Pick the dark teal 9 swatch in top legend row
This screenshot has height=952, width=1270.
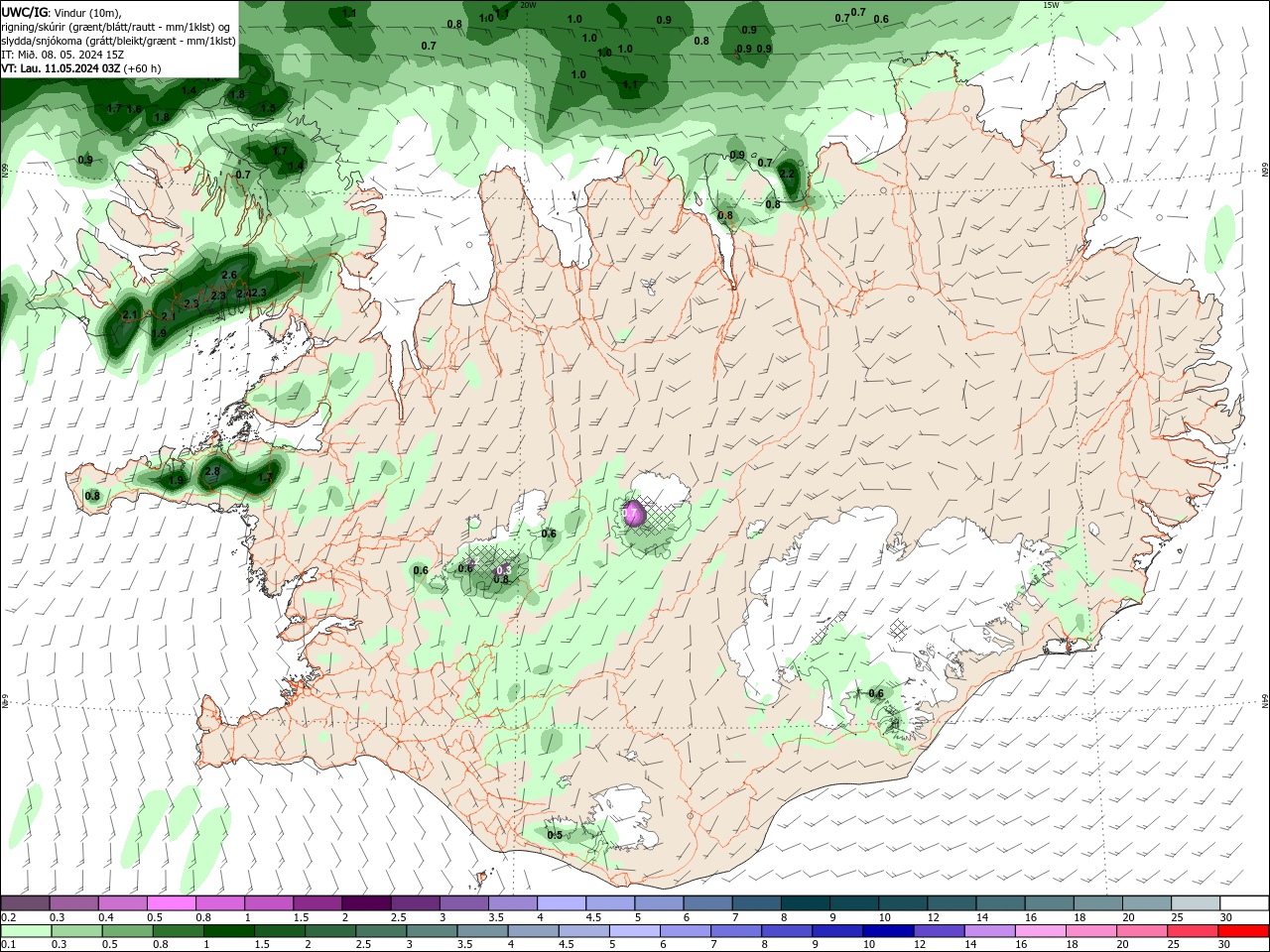tap(853, 903)
